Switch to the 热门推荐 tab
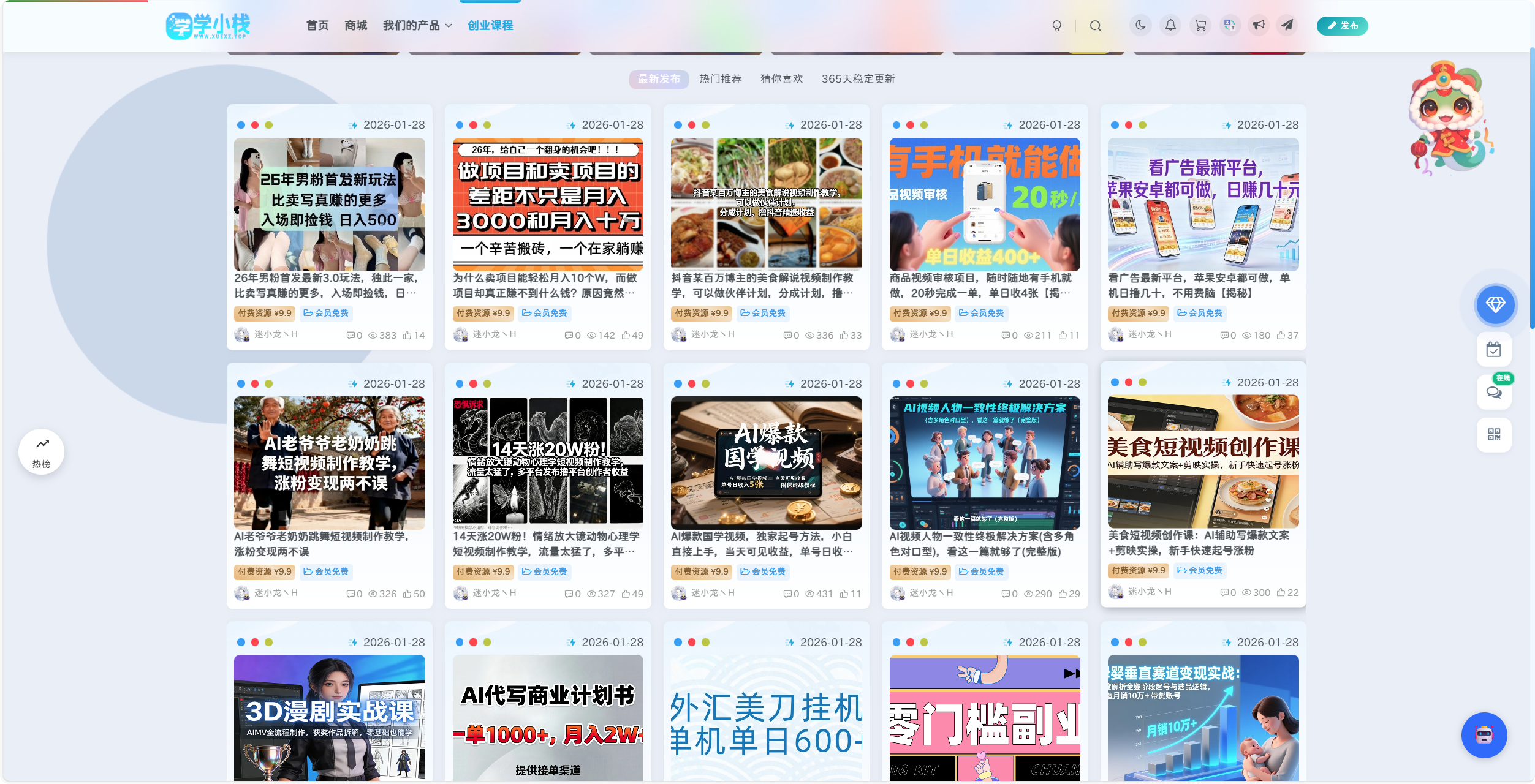Image resolution: width=1535 pixels, height=784 pixels. 720,79
